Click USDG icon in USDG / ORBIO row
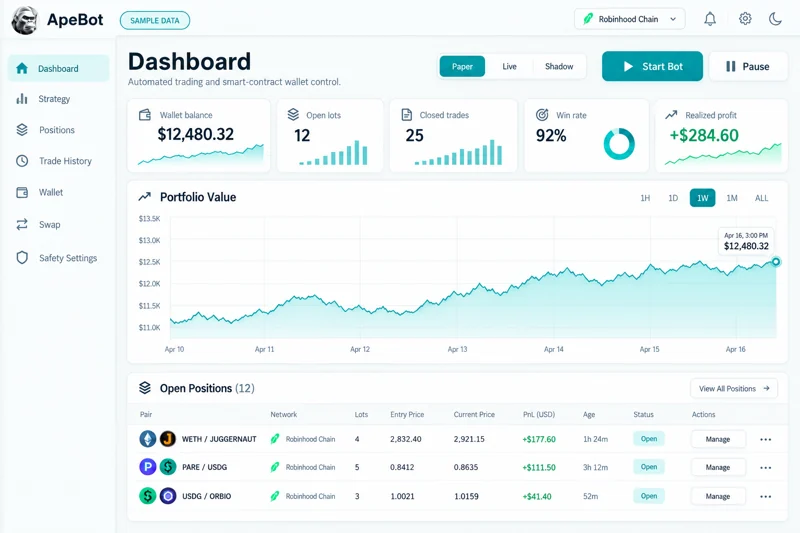Image resolution: width=800 pixels, height=533 pixels. tap(148, 496)
